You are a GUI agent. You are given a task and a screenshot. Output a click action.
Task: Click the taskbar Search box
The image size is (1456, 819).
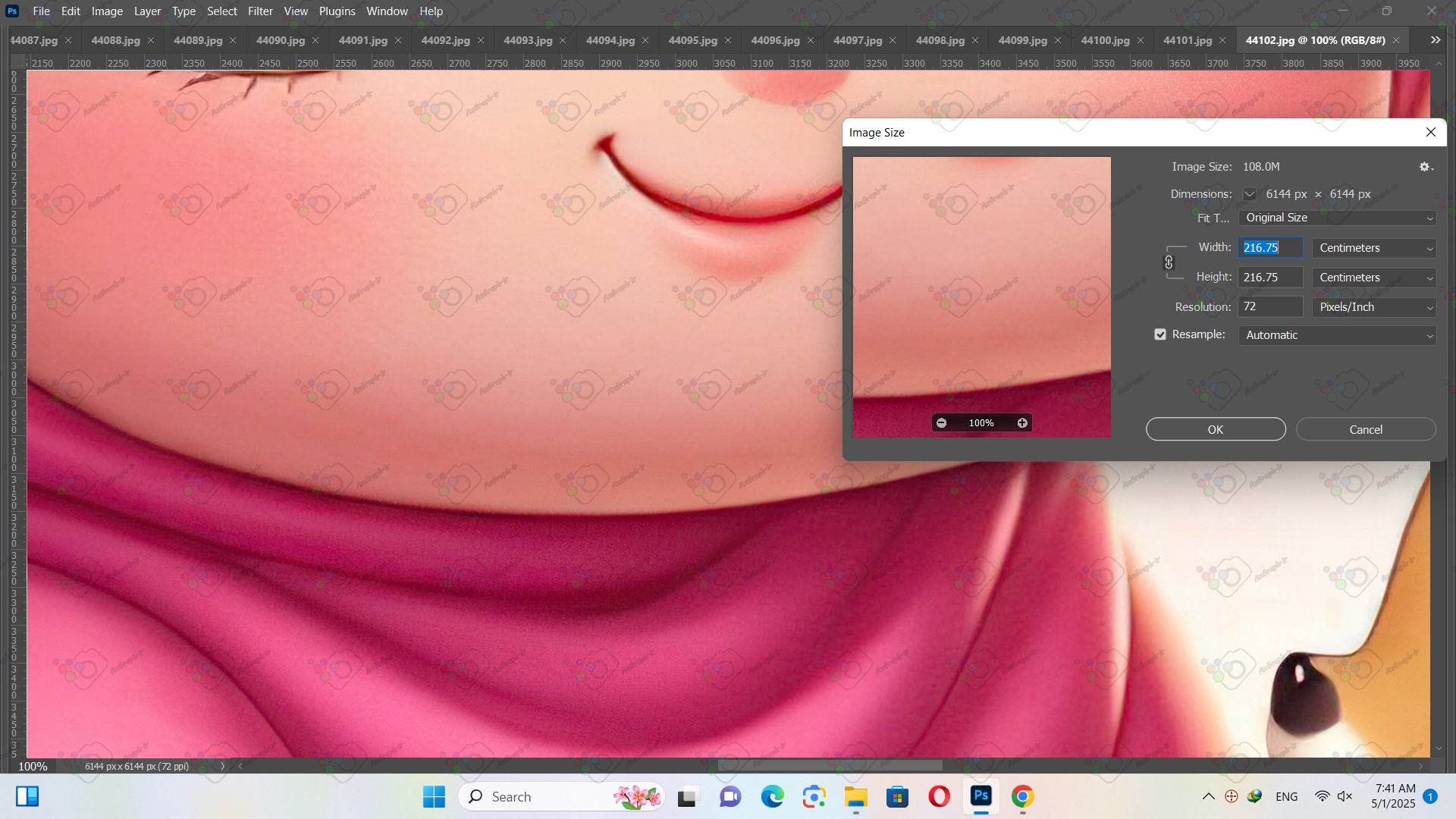coord(561,796)
